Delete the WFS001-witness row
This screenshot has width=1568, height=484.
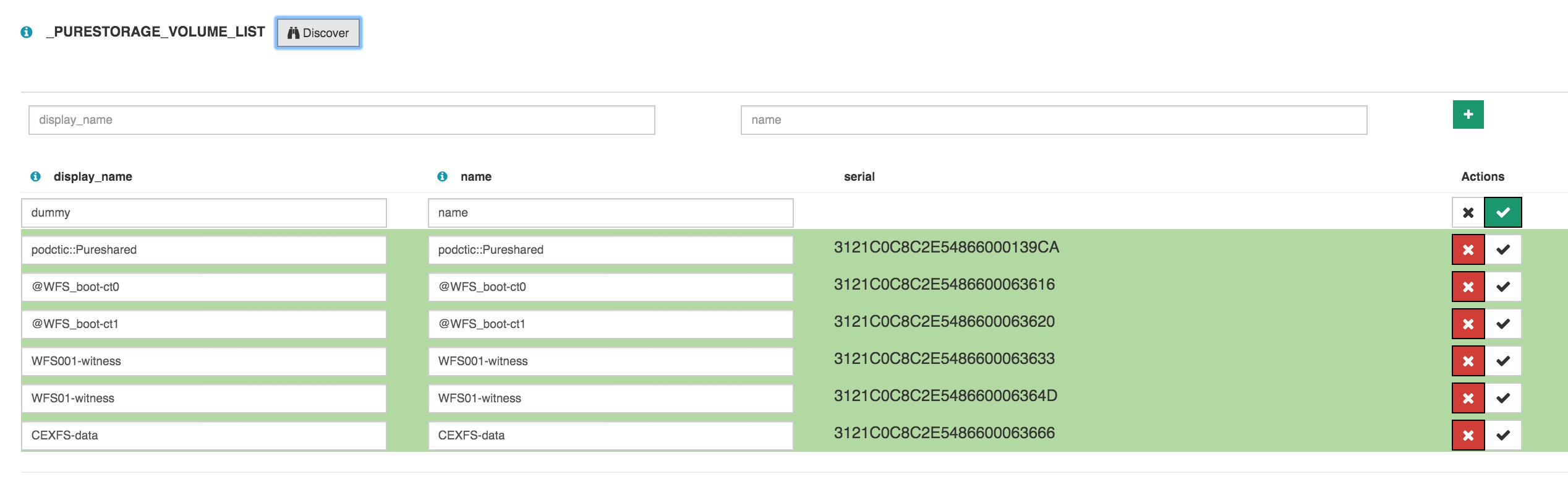click(1468, 361)
